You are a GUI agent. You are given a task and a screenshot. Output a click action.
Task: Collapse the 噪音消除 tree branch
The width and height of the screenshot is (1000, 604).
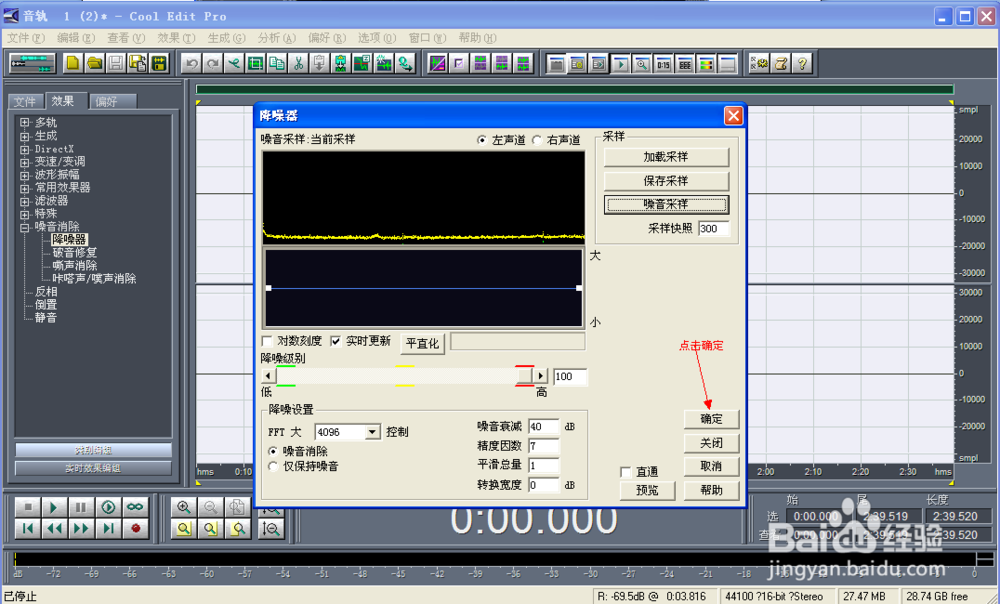(x=23, y=226)
